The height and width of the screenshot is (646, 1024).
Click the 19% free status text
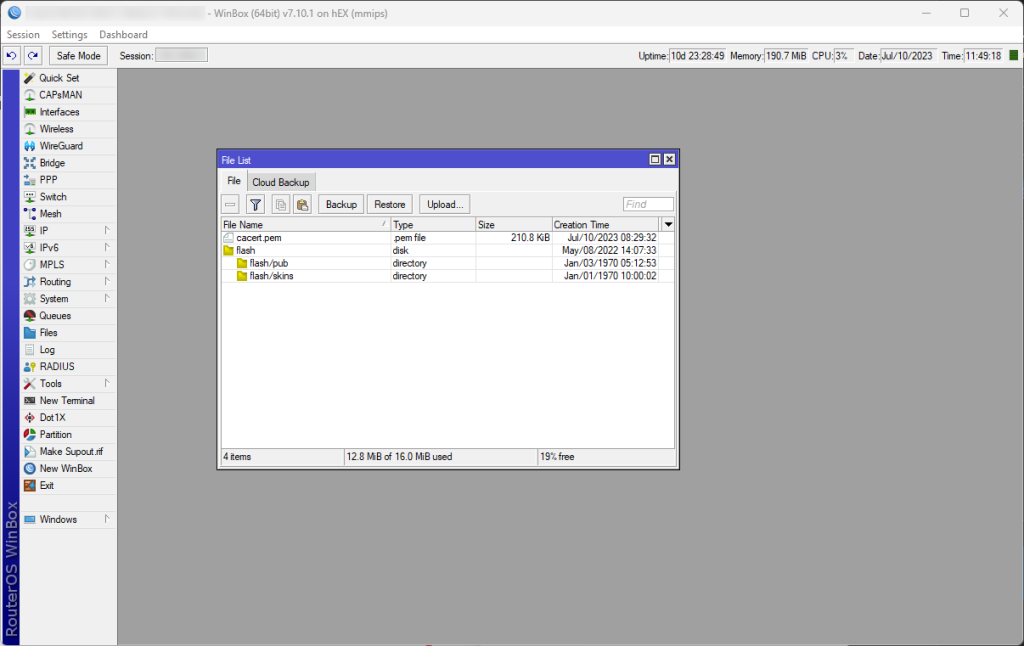[x=557, y=457]
